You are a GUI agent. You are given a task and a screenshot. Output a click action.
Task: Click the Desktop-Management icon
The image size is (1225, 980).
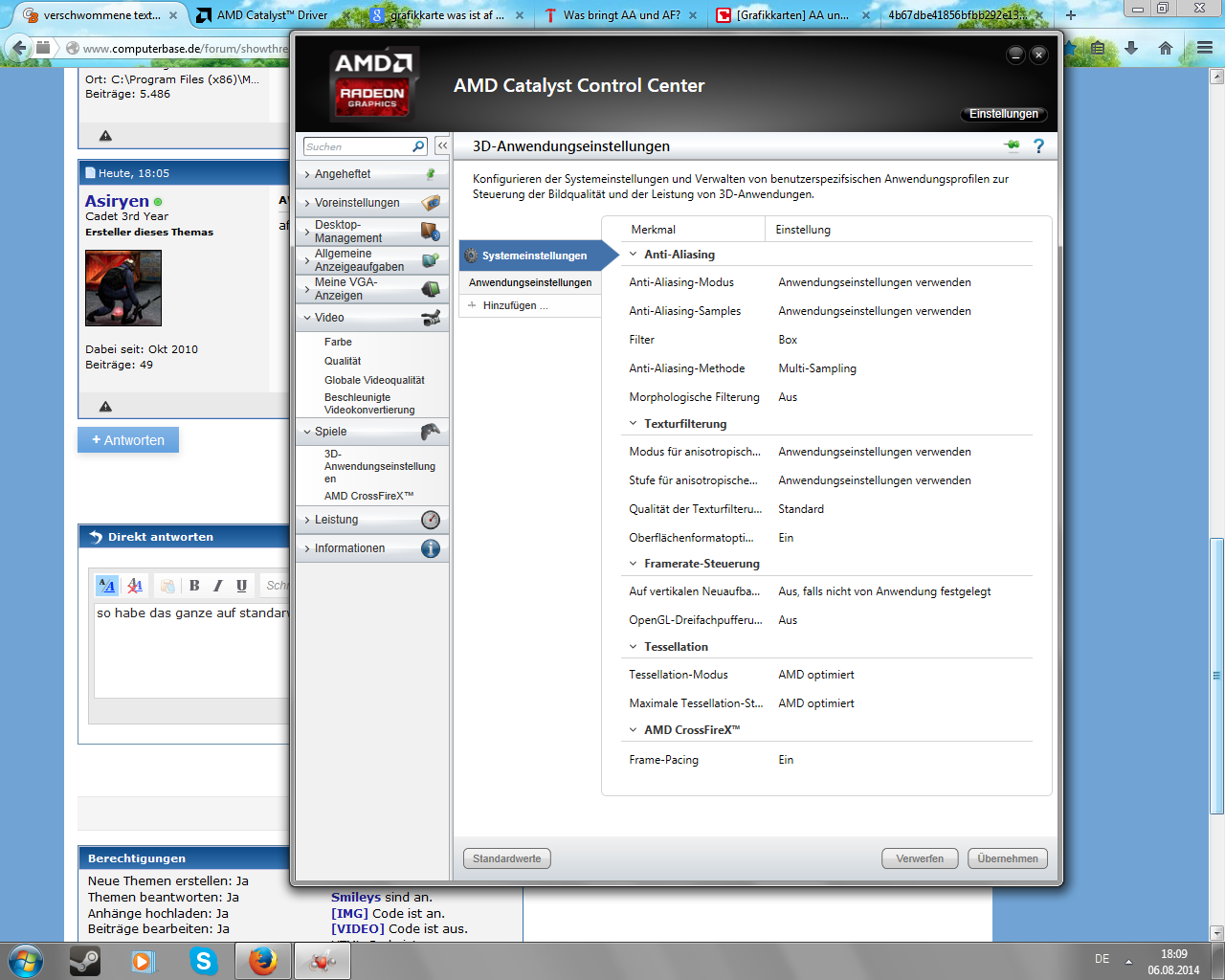point(431,231)
